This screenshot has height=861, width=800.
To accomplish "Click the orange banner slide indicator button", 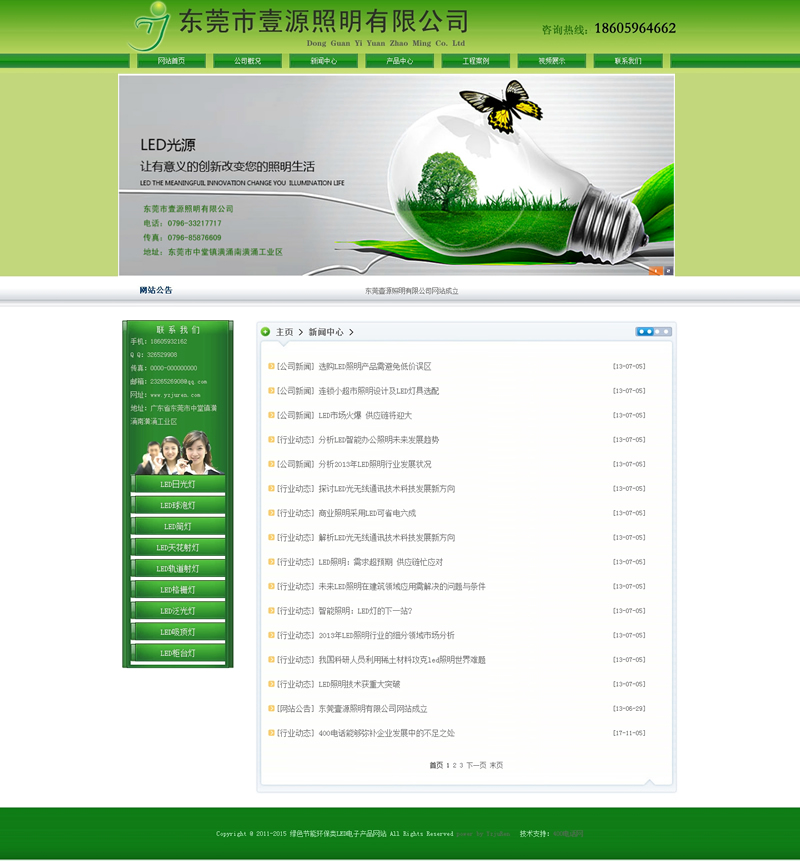I will (x=656, y=270).
